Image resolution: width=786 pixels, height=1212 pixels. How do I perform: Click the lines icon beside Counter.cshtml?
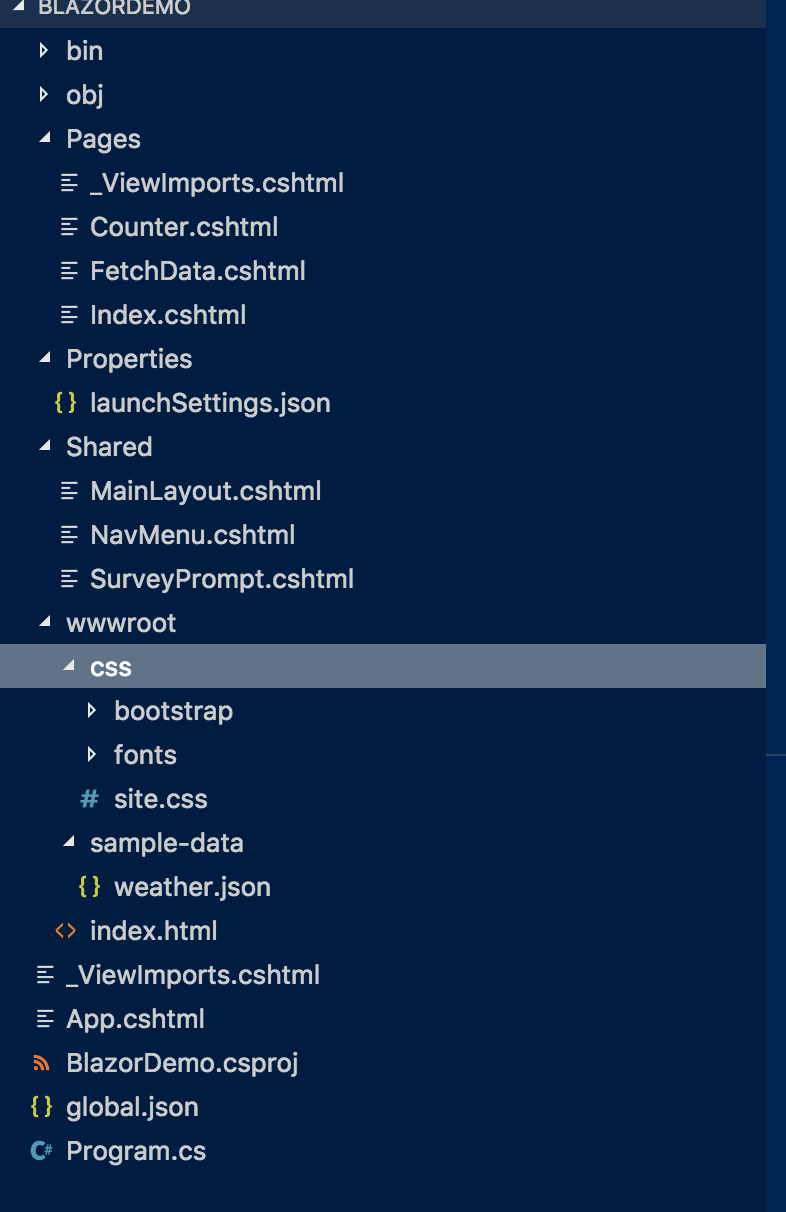coord(69,227)
